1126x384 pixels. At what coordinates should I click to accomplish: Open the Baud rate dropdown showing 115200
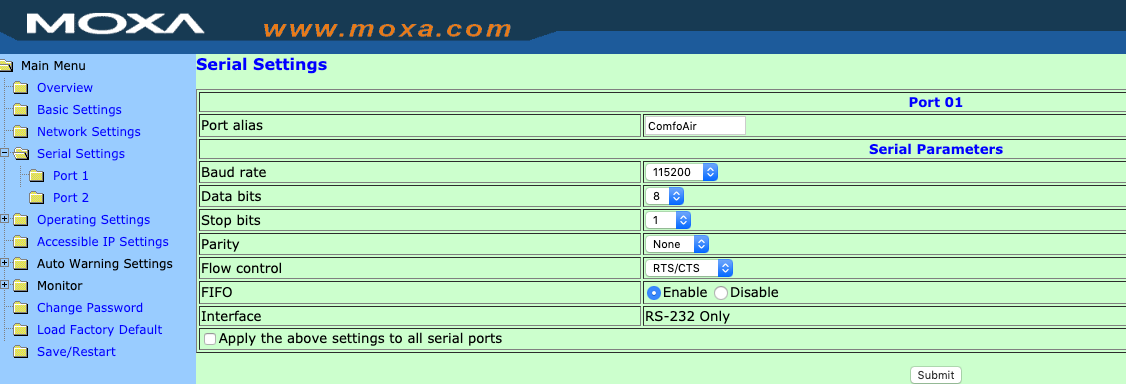[x=681, y=172]
